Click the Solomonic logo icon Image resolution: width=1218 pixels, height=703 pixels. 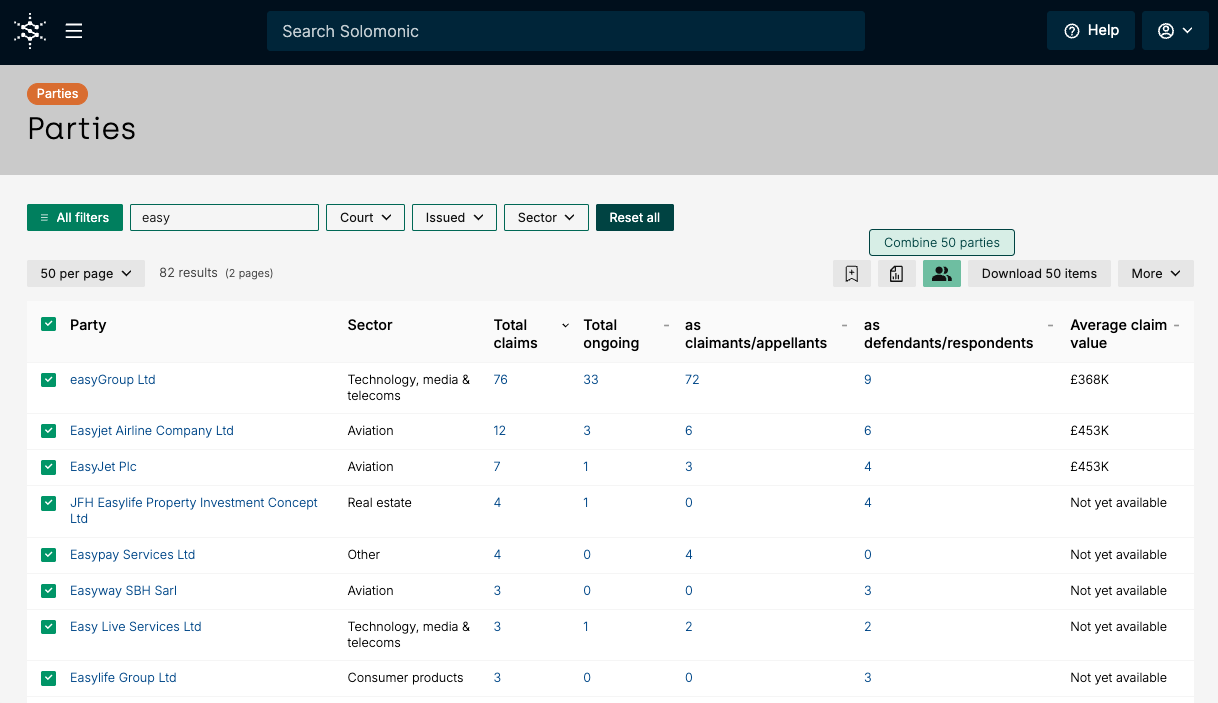(31, 31)
